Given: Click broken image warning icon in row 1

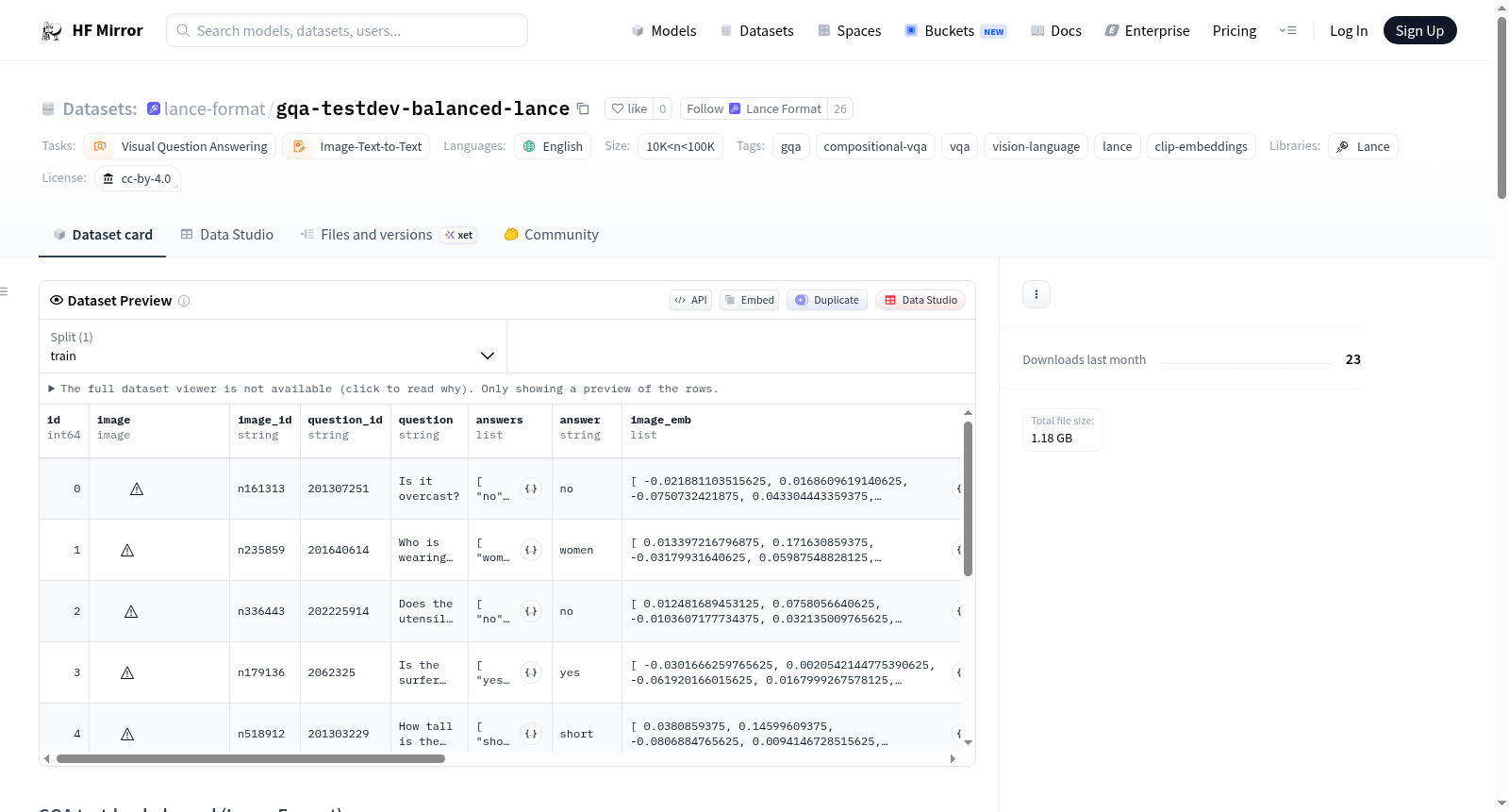Looking at the screenshot, I should coord(127,550).
